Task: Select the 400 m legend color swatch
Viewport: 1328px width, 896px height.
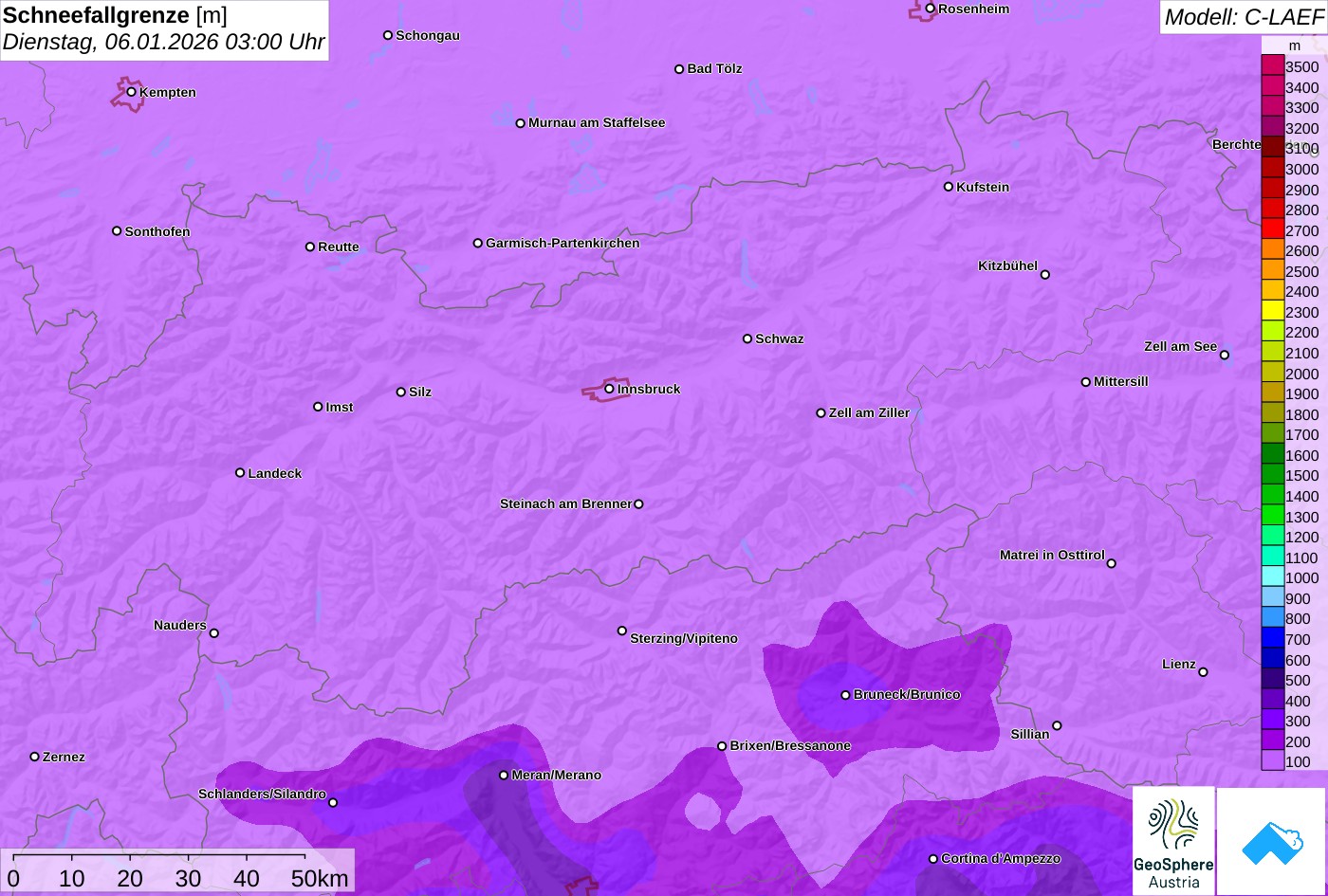Action: pos(1273,700)
